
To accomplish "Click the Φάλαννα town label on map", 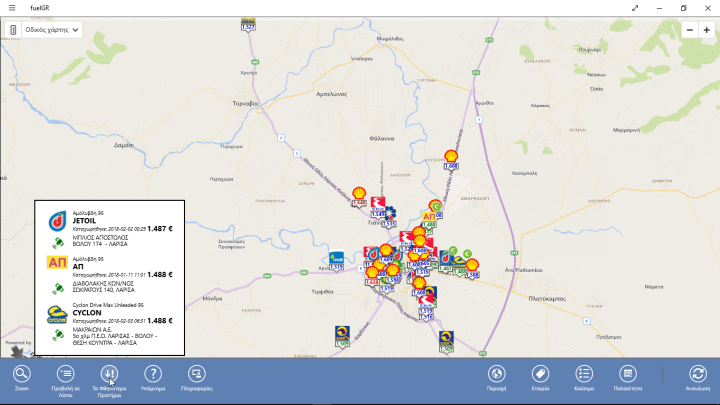I will (382, 138).
